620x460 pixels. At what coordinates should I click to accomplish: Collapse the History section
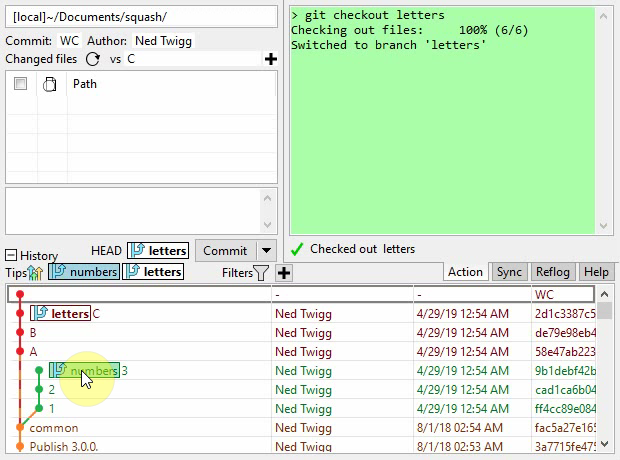(x=11, y=256)
